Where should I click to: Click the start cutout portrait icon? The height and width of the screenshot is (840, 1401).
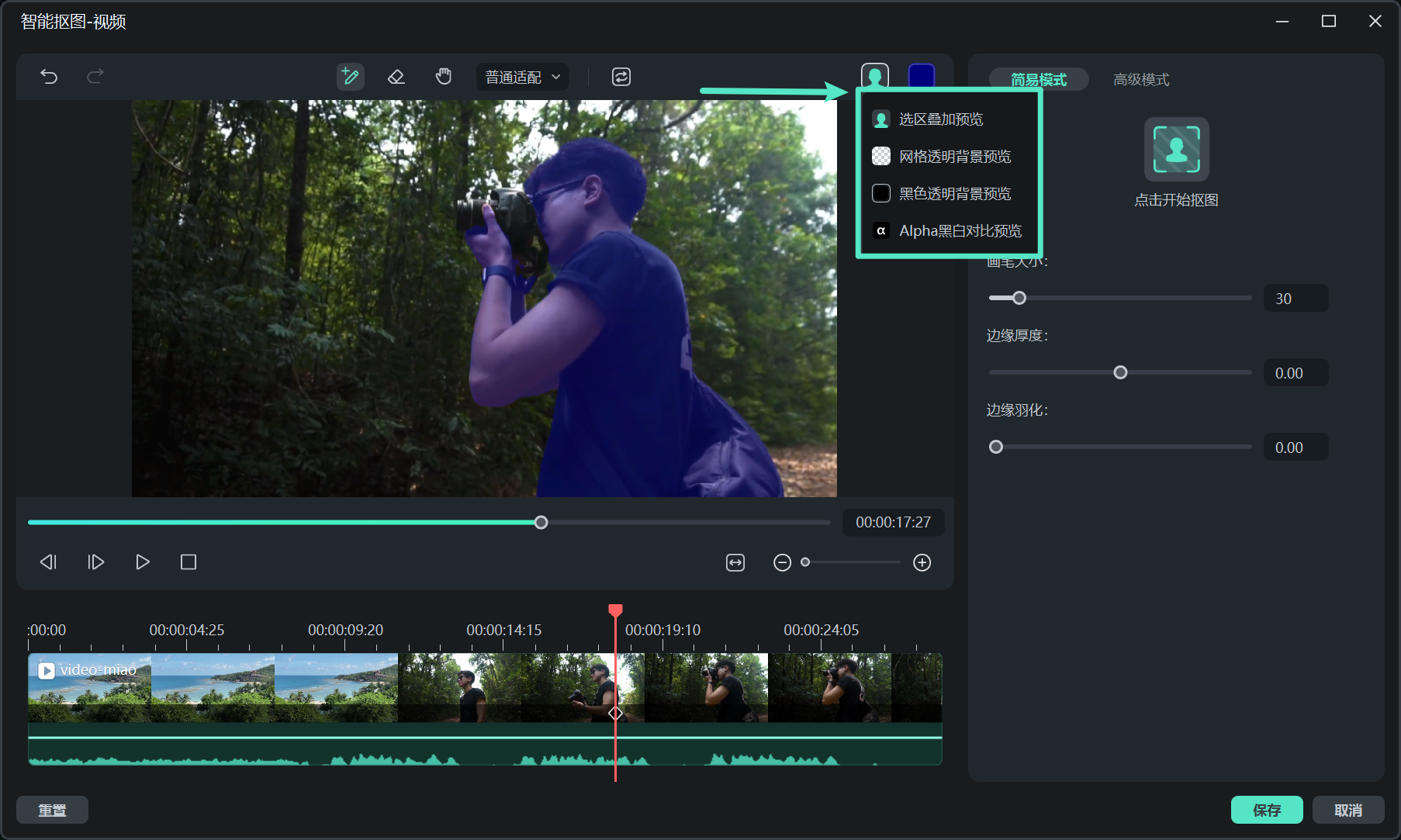coord(1177,150)
